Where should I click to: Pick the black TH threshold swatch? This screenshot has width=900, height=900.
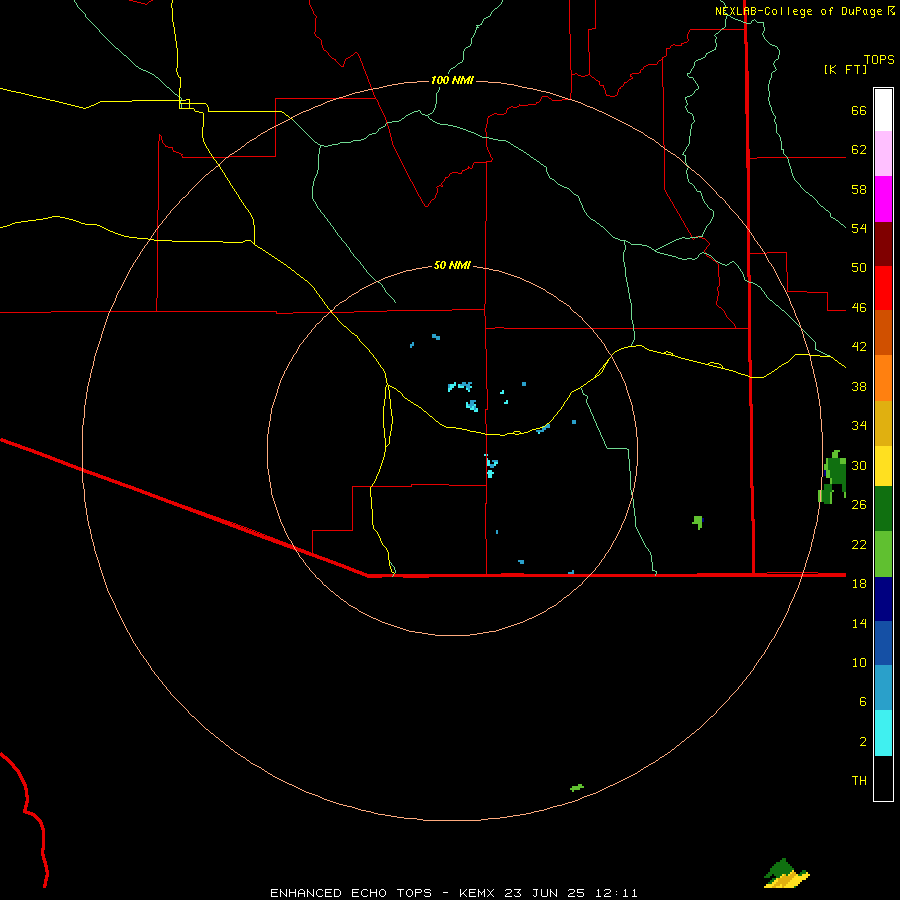pyautogui.click(x=883, y=778)
